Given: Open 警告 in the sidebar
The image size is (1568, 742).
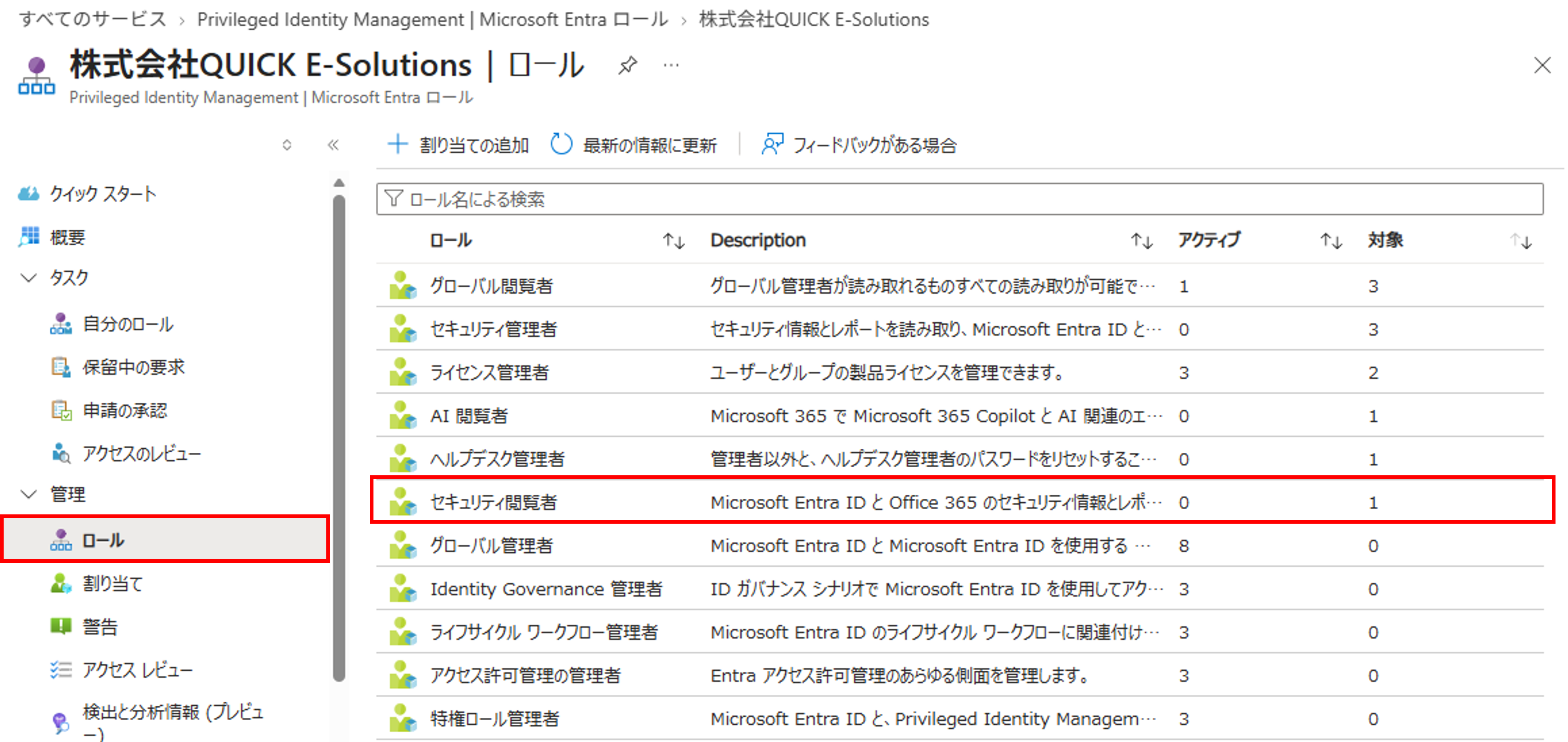Looking at the screenshot, I should click(x=100, y=626).
